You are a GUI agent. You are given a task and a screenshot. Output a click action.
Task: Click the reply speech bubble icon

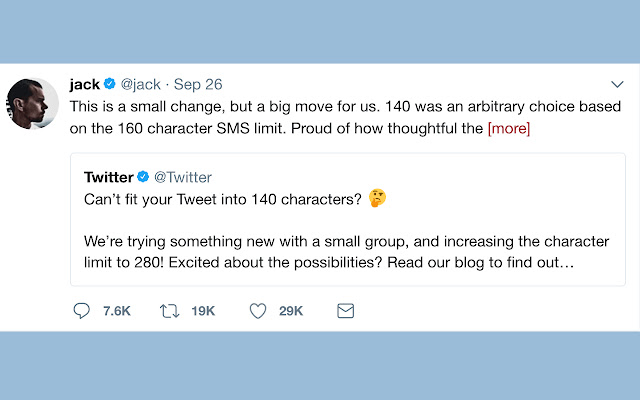82,311
